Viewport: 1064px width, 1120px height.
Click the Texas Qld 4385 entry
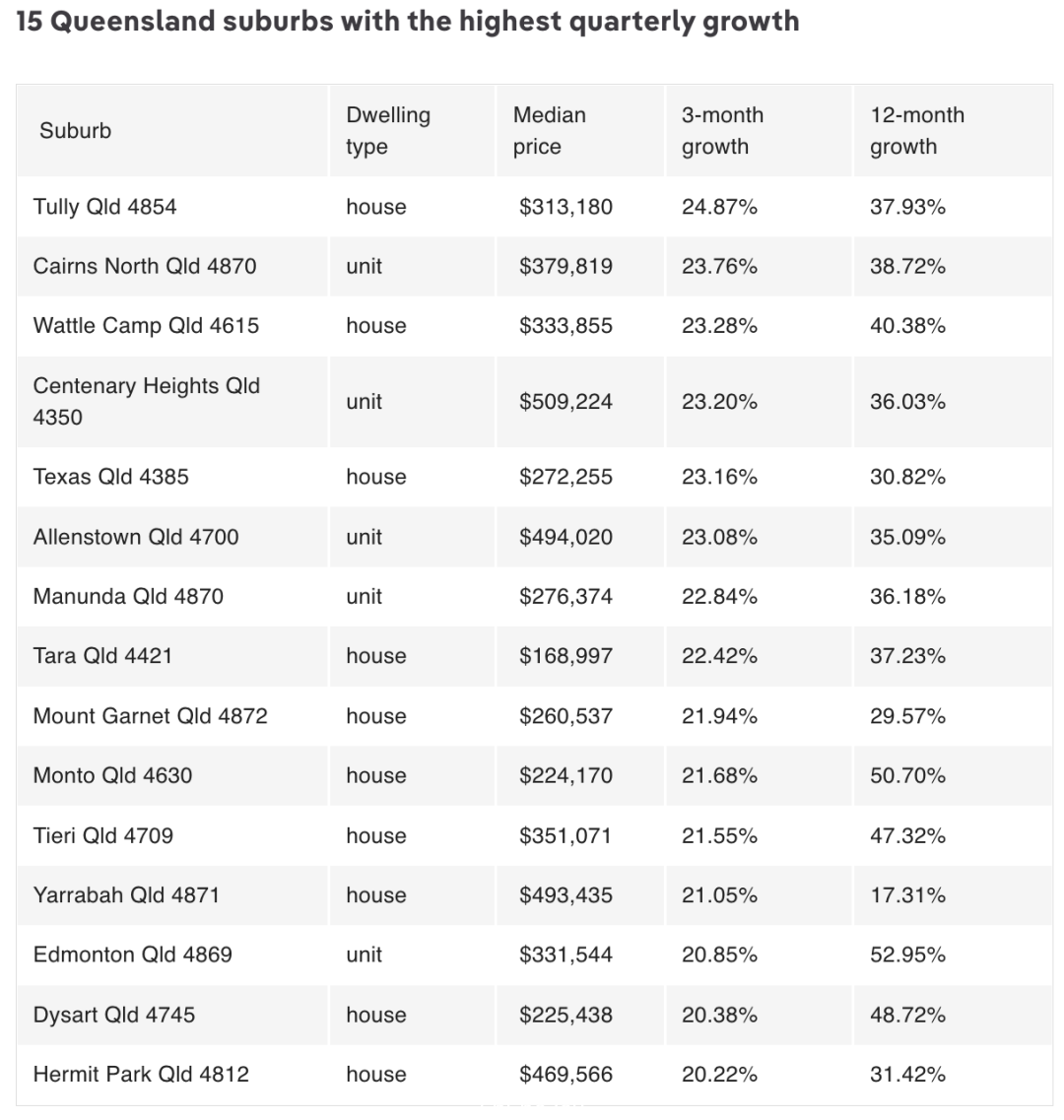coord(110,477)
